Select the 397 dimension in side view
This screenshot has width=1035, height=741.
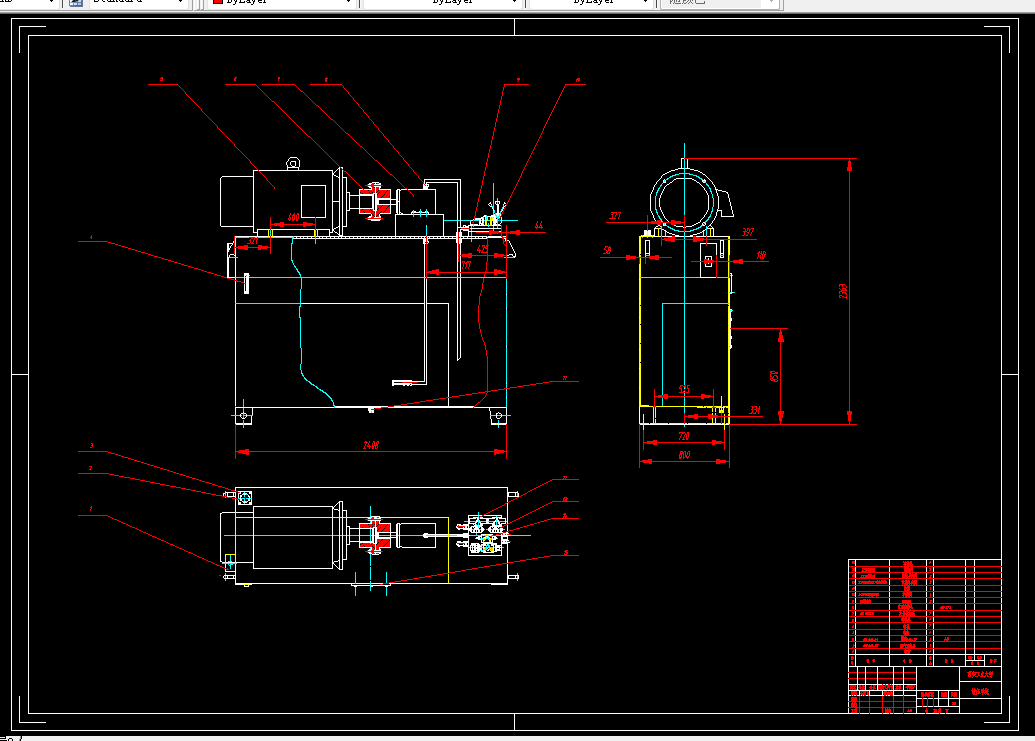coord(747,232)
